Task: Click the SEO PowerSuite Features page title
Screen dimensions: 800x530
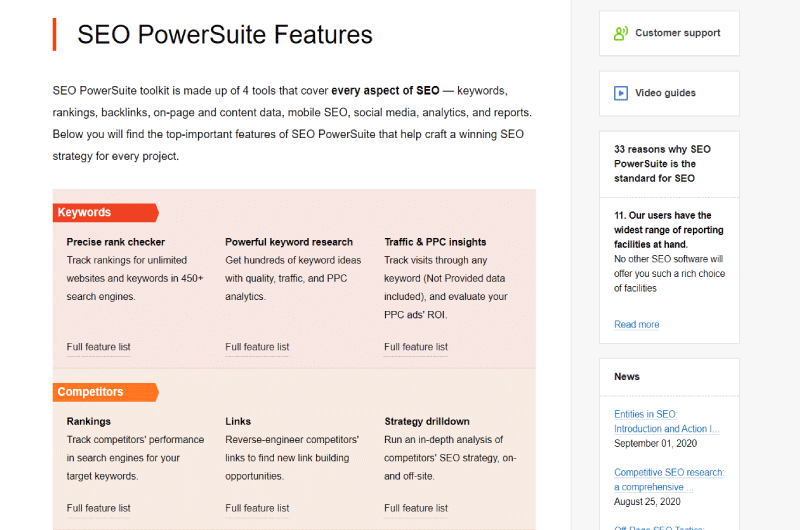Action: [225, 35]
